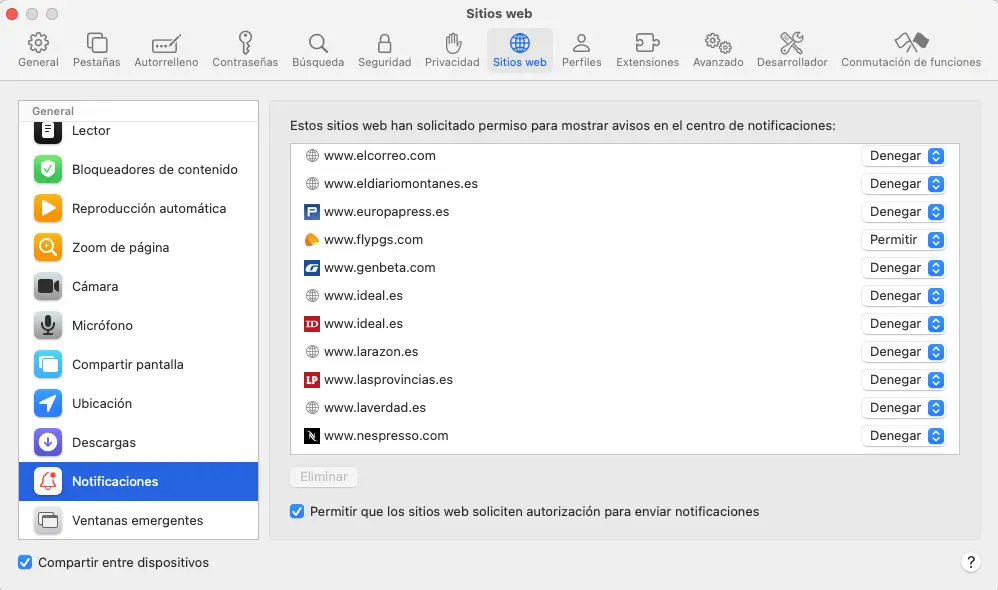Screen dimensions: 998x590
Task: Open the Privacidad hand icon
Action: coord(453,43)
